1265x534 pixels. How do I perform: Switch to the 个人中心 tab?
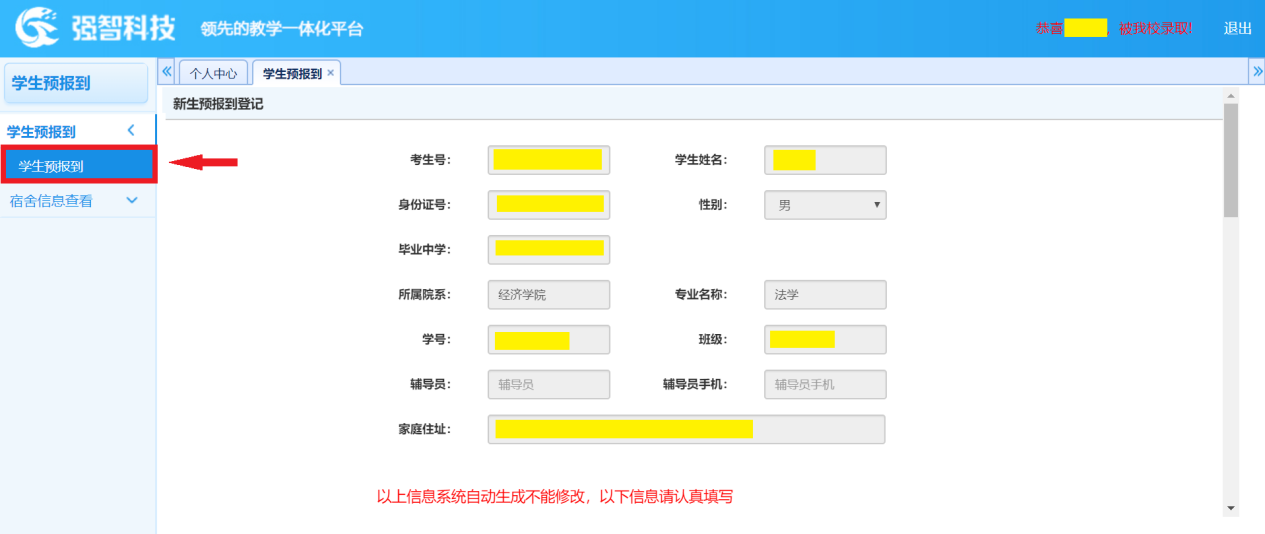point(214,74)
